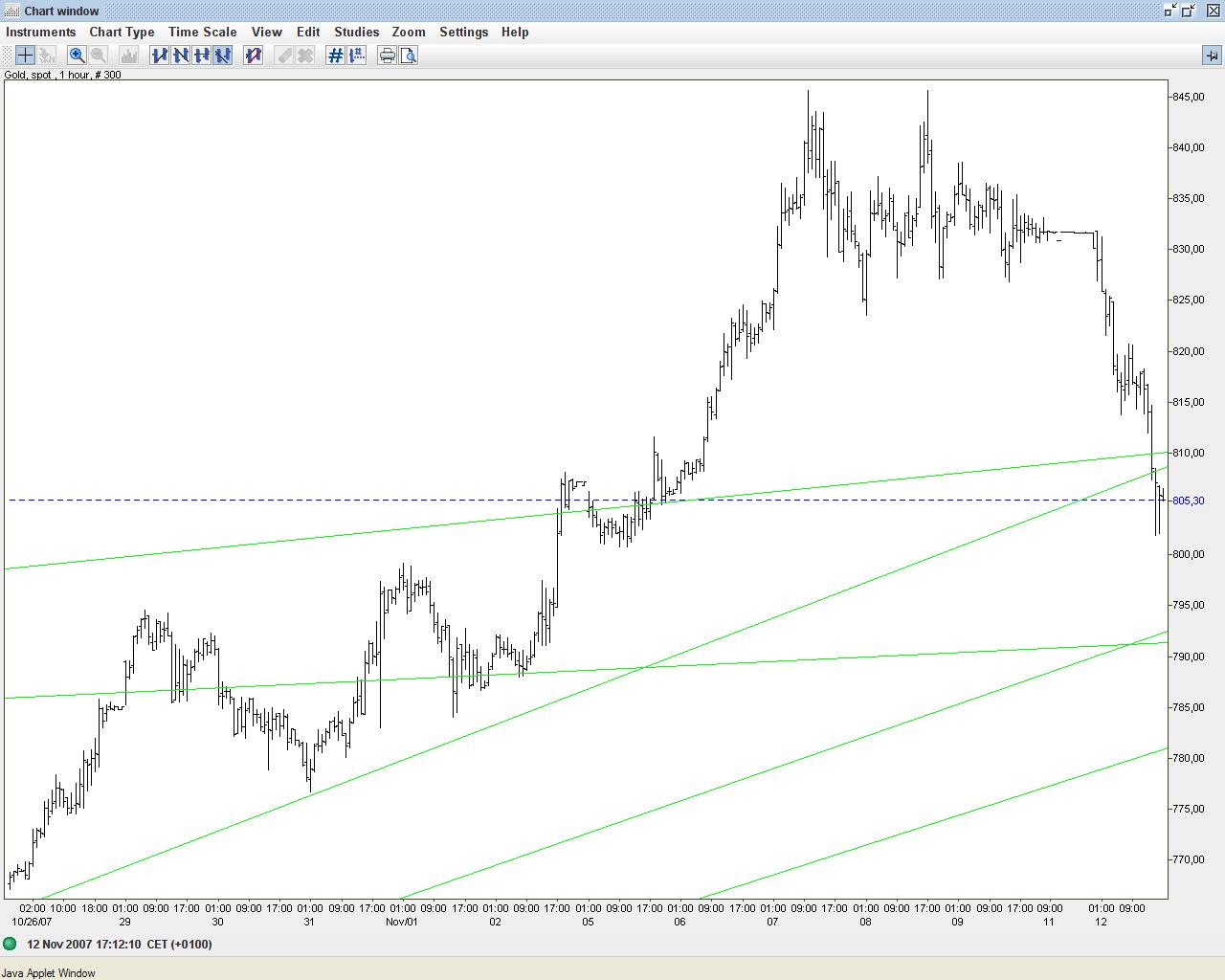The width and height of the screenshot is (1225, 980).
Task: Click the 770,00 price axis label
Action: (1188, 859)
